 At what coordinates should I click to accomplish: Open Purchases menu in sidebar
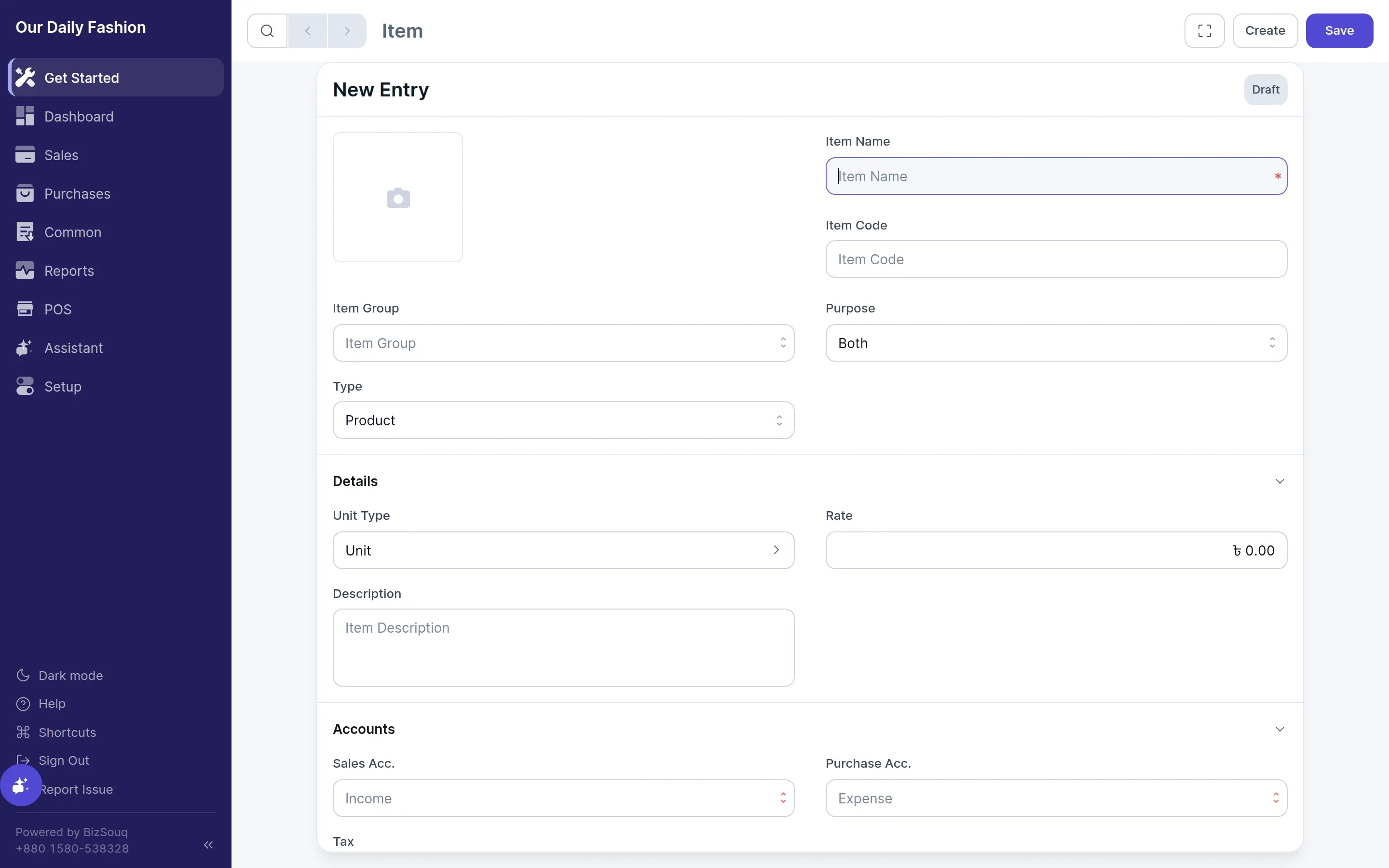click(116, 193)
